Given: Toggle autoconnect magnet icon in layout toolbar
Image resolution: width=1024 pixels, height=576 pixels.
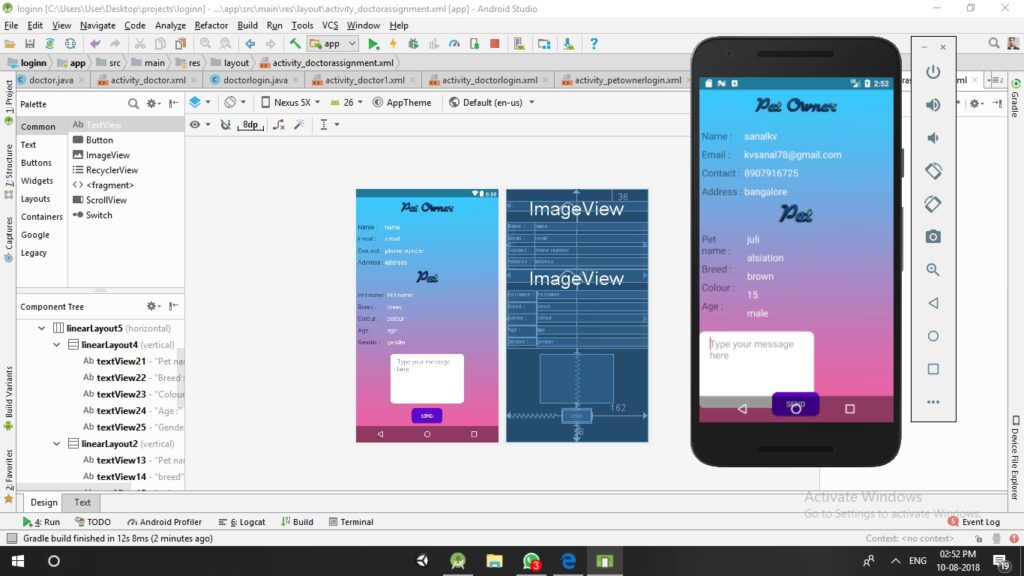Looking at the screenshot, I should click(223, 125).
